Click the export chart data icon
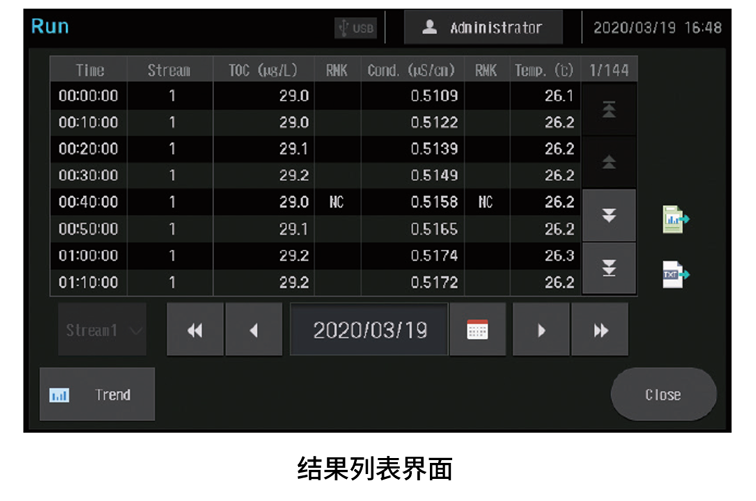Screen dimensions: 756x501 click(675, 219)
